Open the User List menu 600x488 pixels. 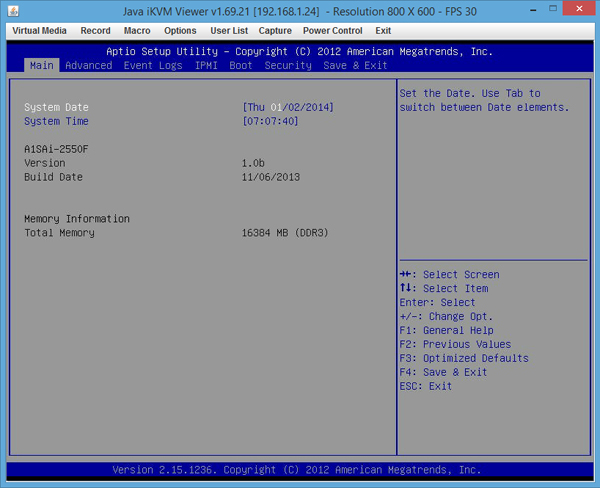pyautogui.click(x=229, y=31)
